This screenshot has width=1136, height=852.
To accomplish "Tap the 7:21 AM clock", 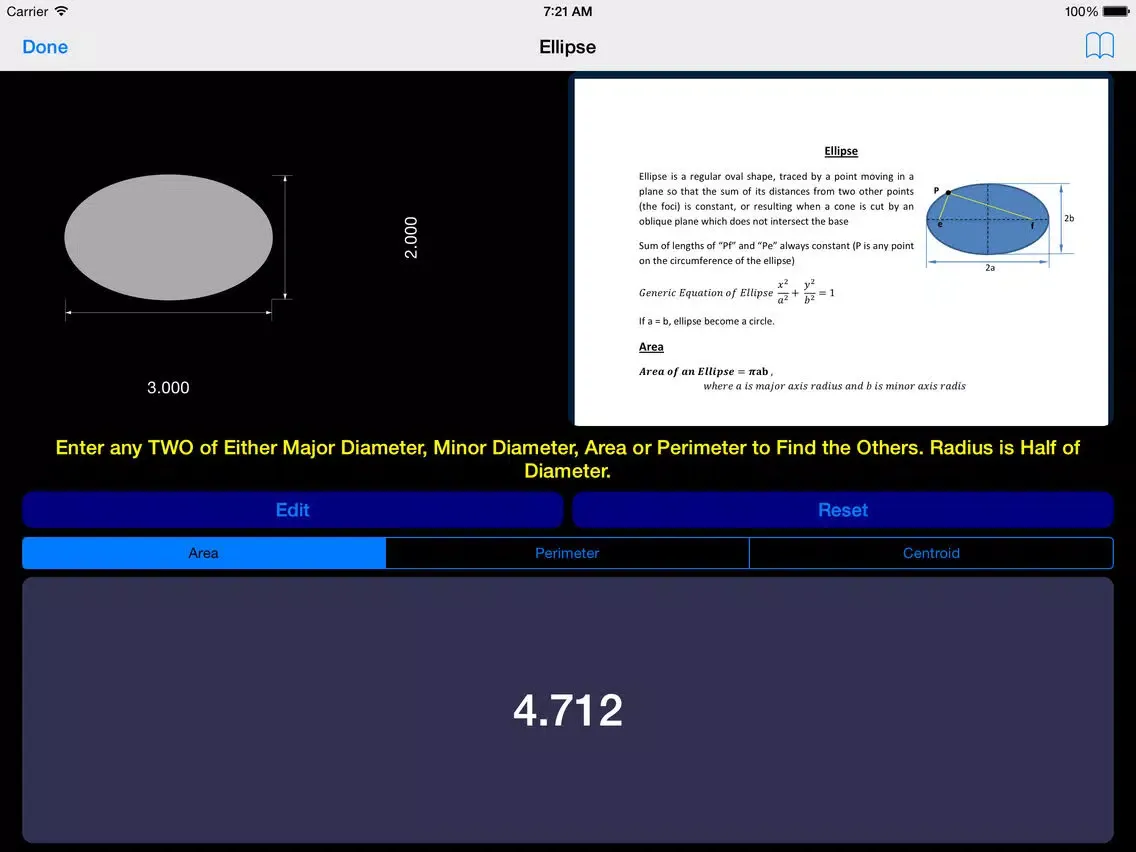I will click(568, 12).
